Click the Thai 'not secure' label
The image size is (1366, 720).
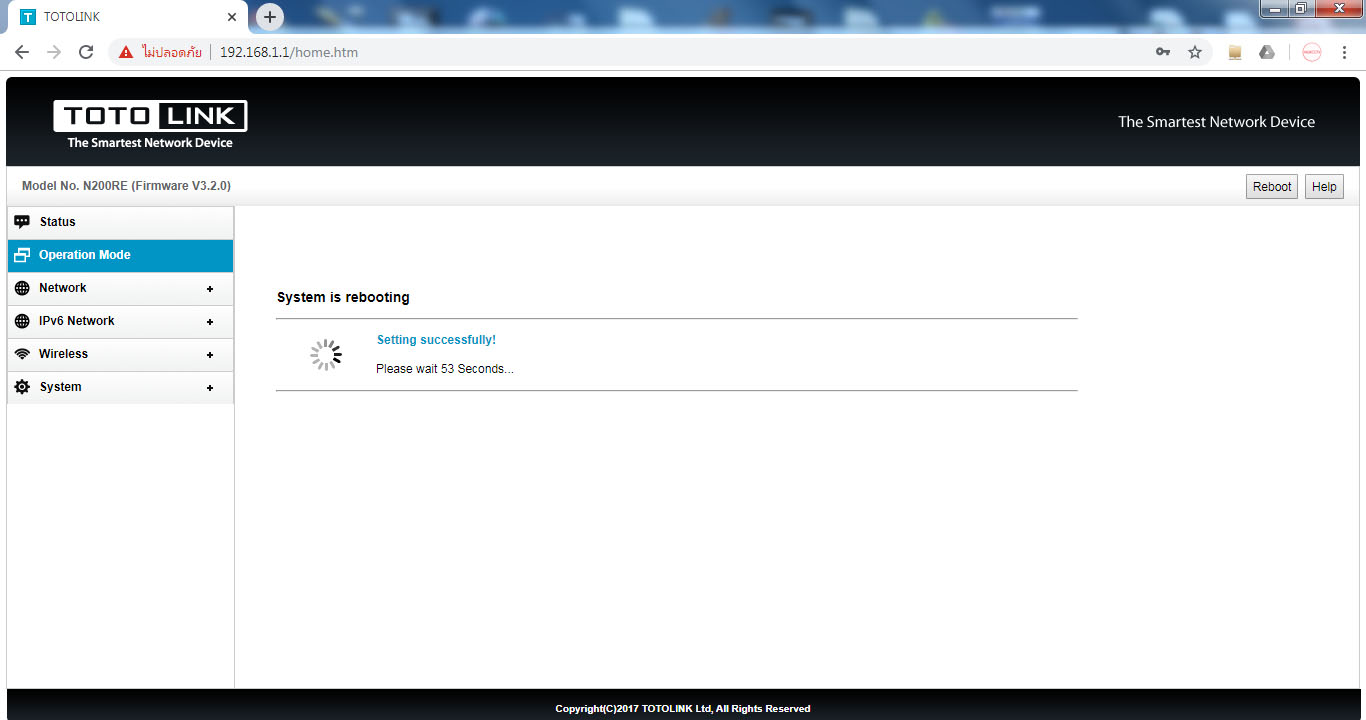coord(172,52)
